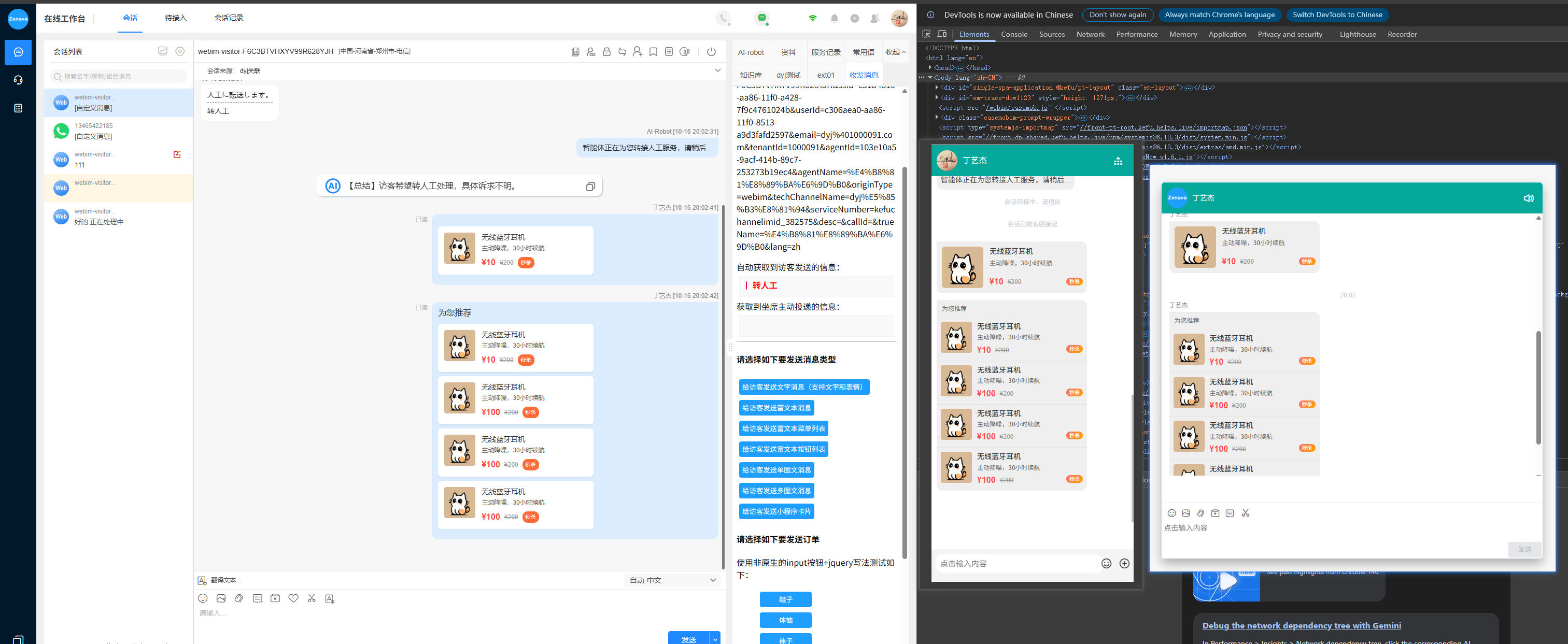Click Switch DevTools to Chinese button

tap(1337, 15)
